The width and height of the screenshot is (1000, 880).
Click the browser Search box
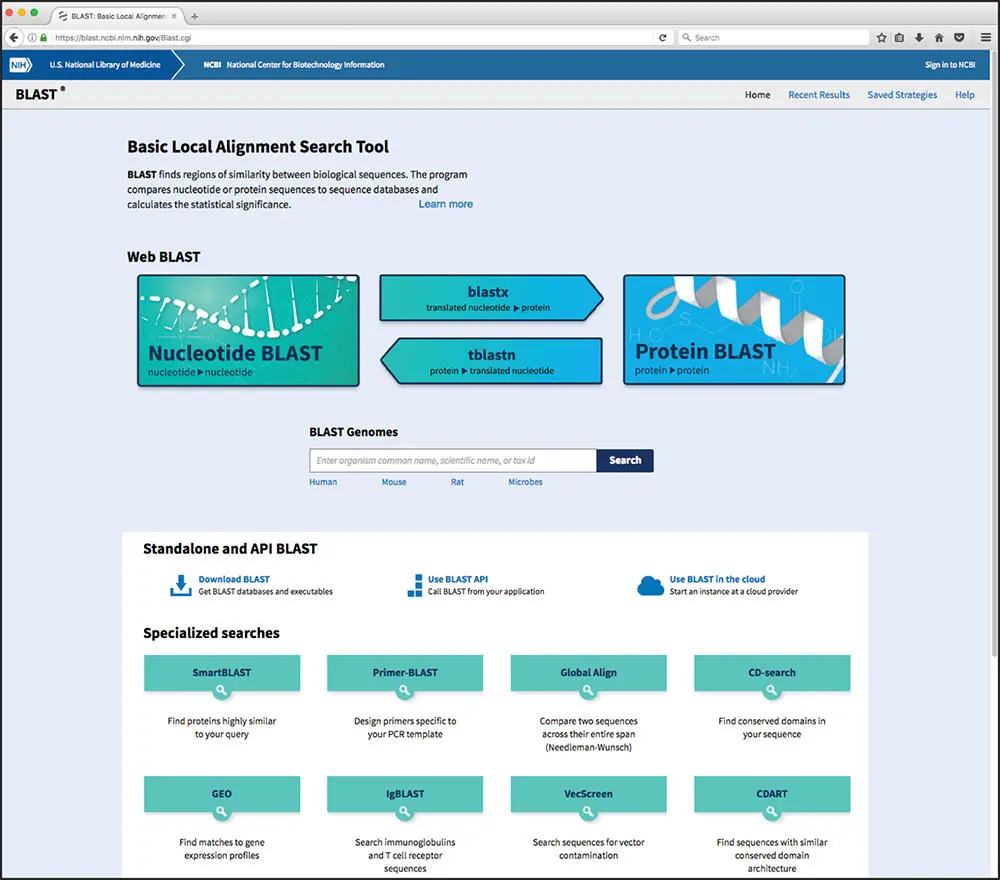774,38
